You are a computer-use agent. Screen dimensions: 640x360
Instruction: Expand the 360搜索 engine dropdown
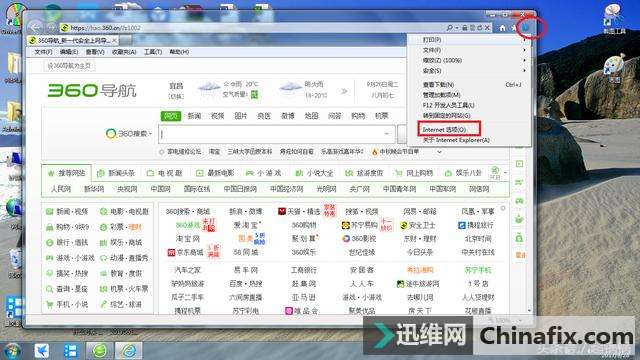151,134
